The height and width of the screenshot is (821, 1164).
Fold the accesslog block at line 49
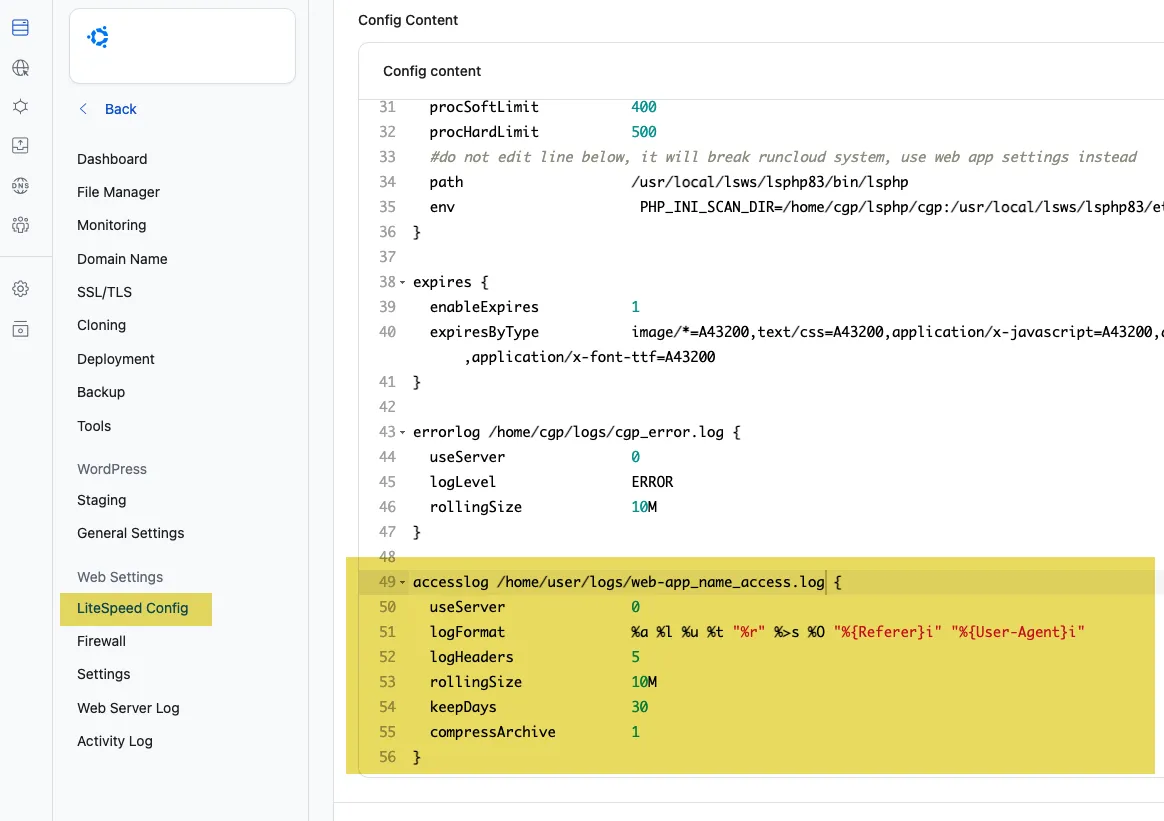[403, 583]
